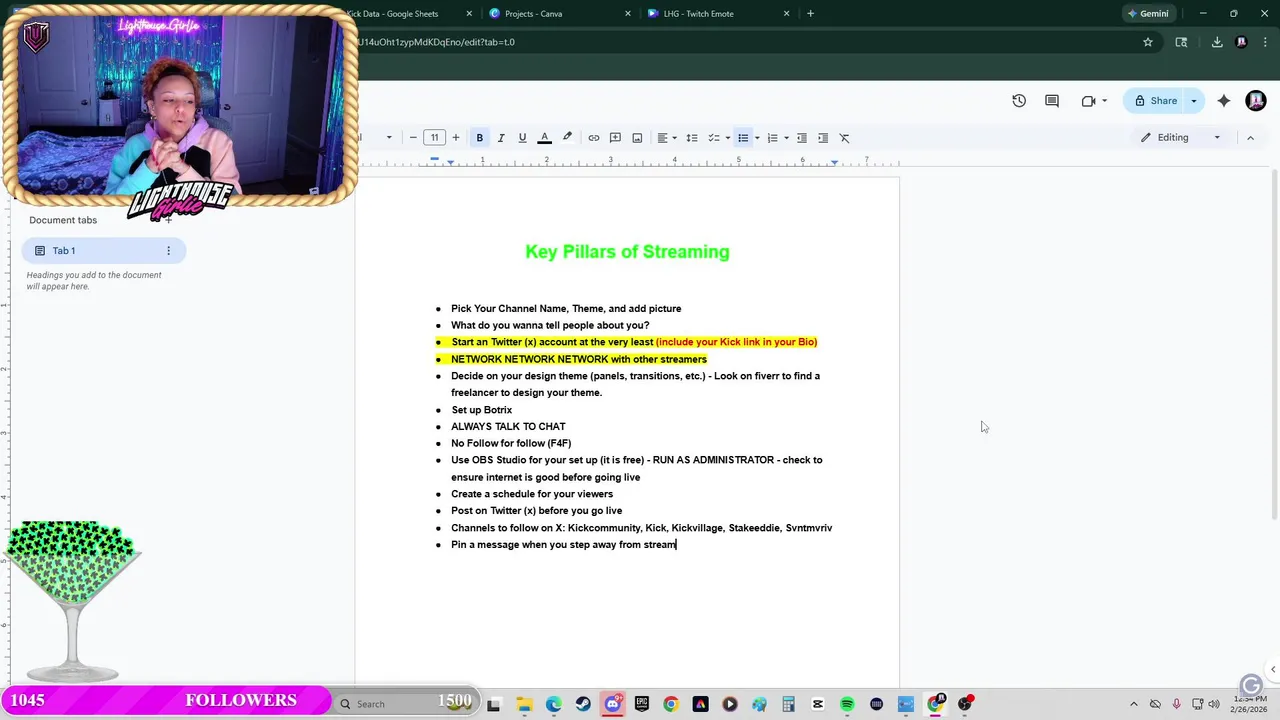Viewport: 1280px width, 720px height.
Task: Select Tab 1 in document tabs
Action: [x=104, y=251]
